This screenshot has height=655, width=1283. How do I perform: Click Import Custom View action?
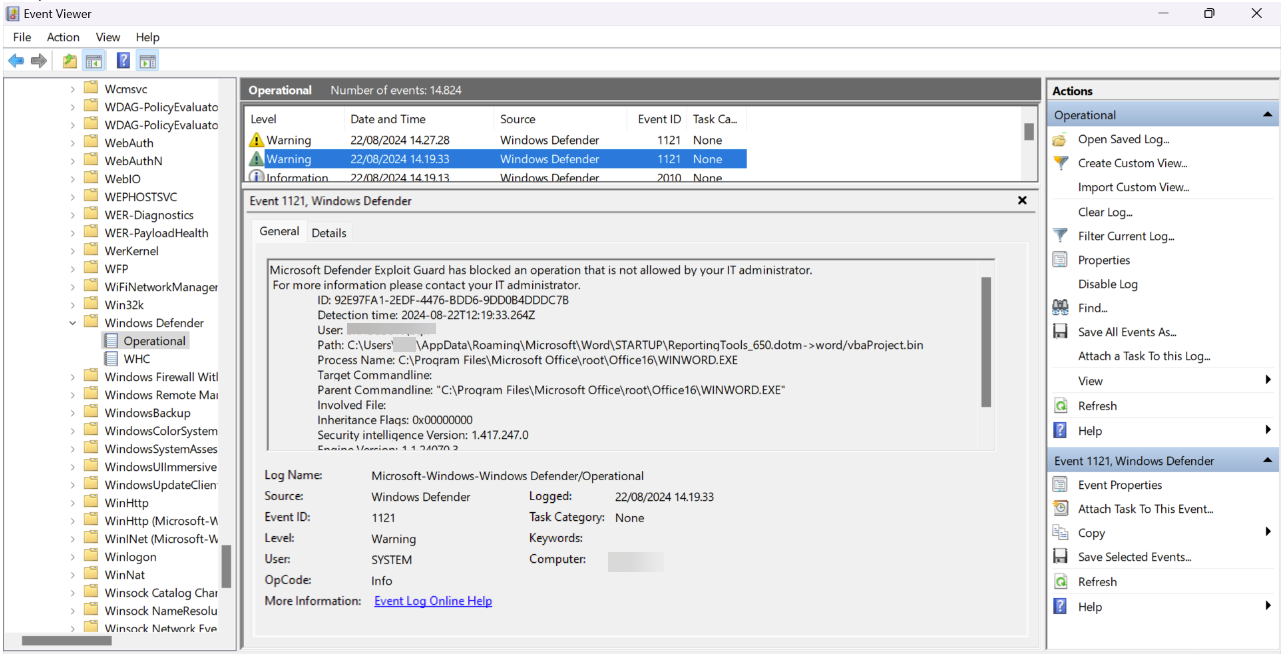click(x=1133, y=187)
